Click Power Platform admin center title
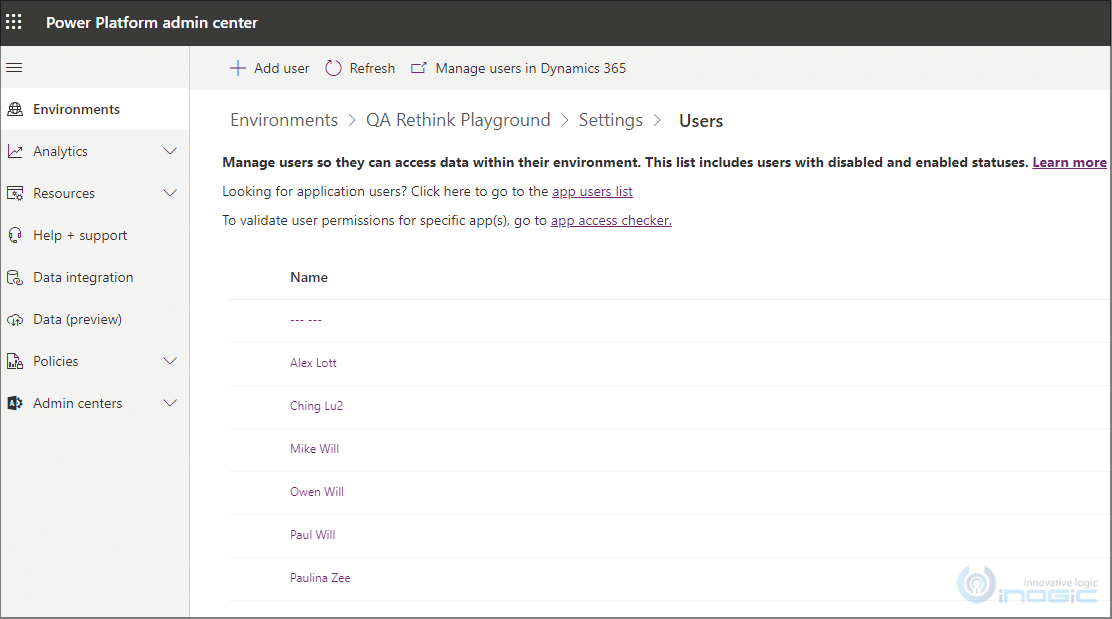 pos(152,23)
